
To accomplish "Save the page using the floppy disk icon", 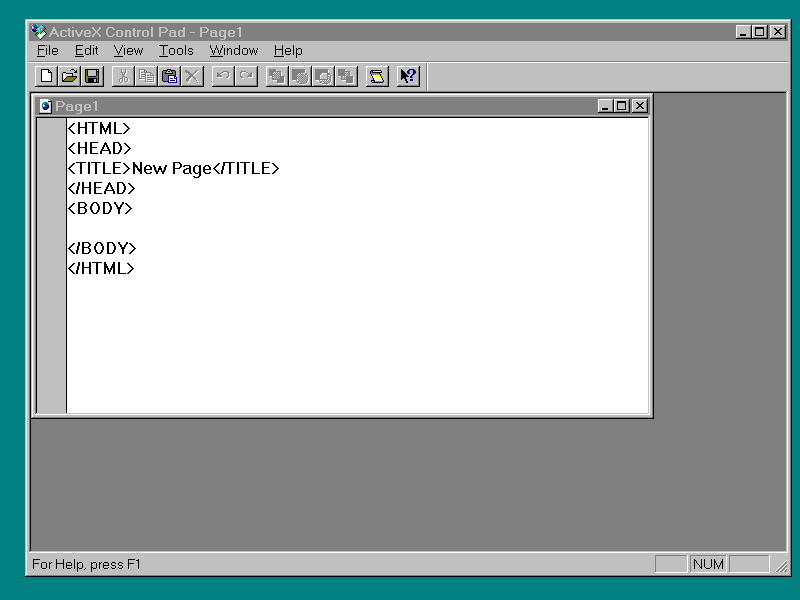I will pos(92,76).
